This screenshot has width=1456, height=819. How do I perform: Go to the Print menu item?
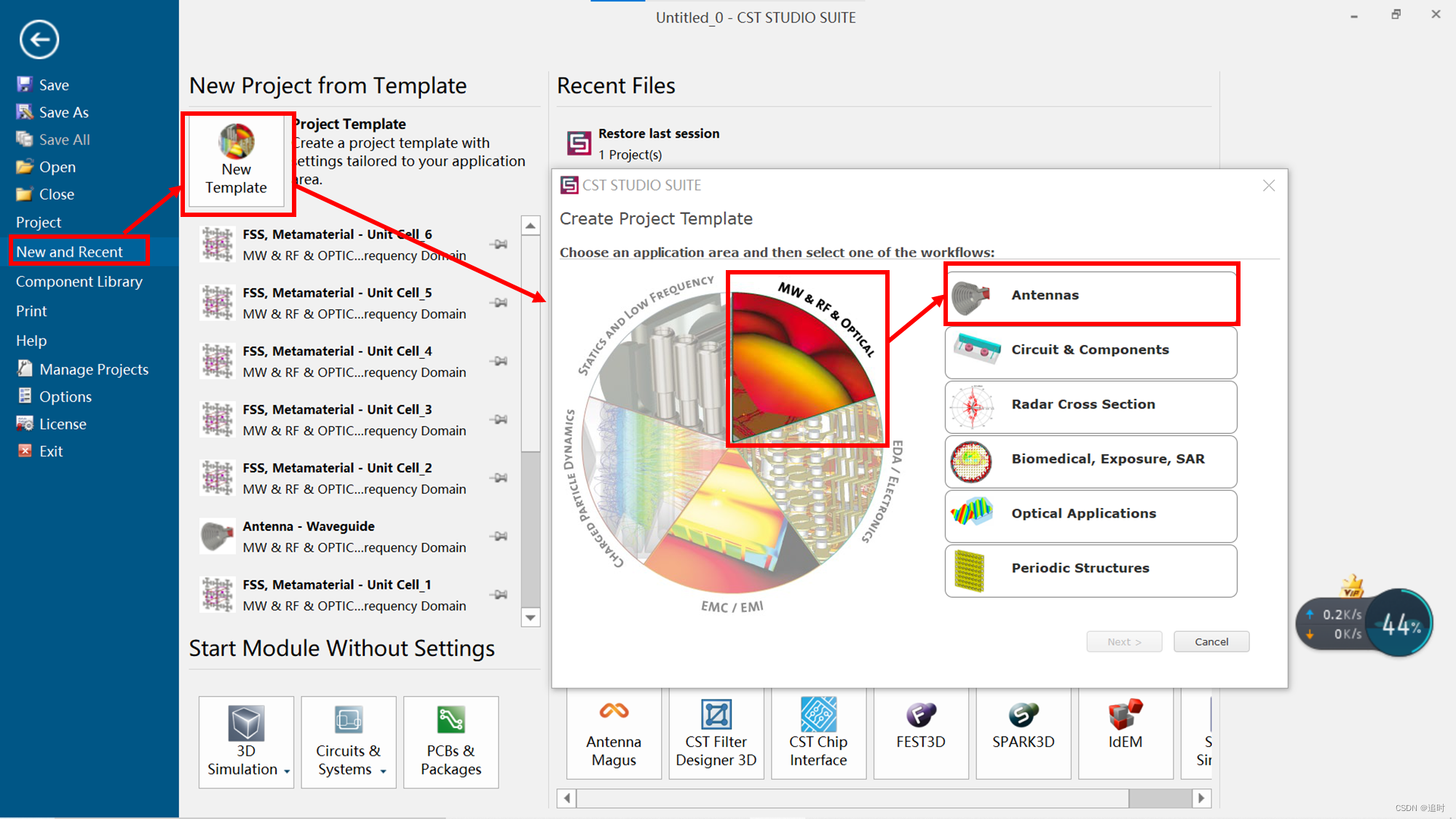(31, 311)
